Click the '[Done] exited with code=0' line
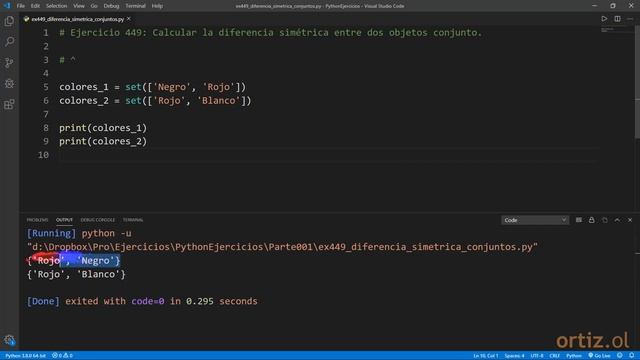The height and width of the screenshot is (360, 640). (x=142, y=301)
